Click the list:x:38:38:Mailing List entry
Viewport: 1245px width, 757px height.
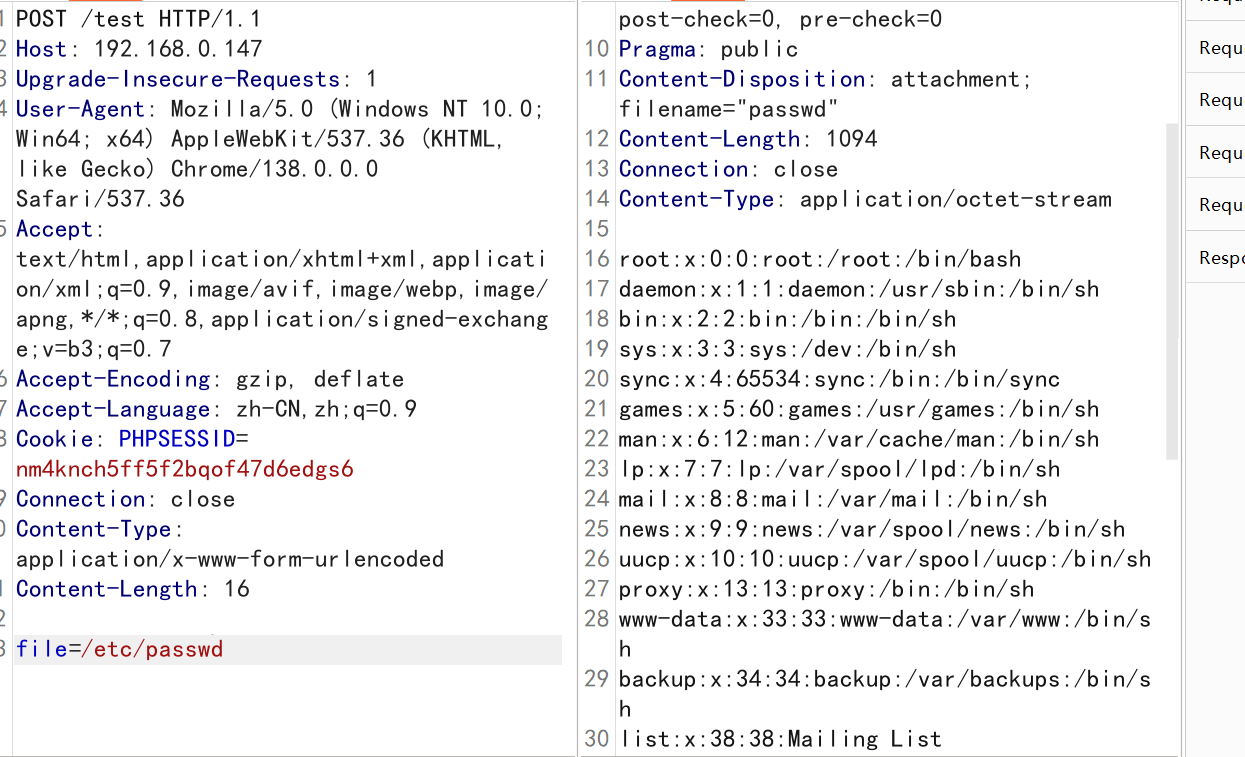click(781, 739)
